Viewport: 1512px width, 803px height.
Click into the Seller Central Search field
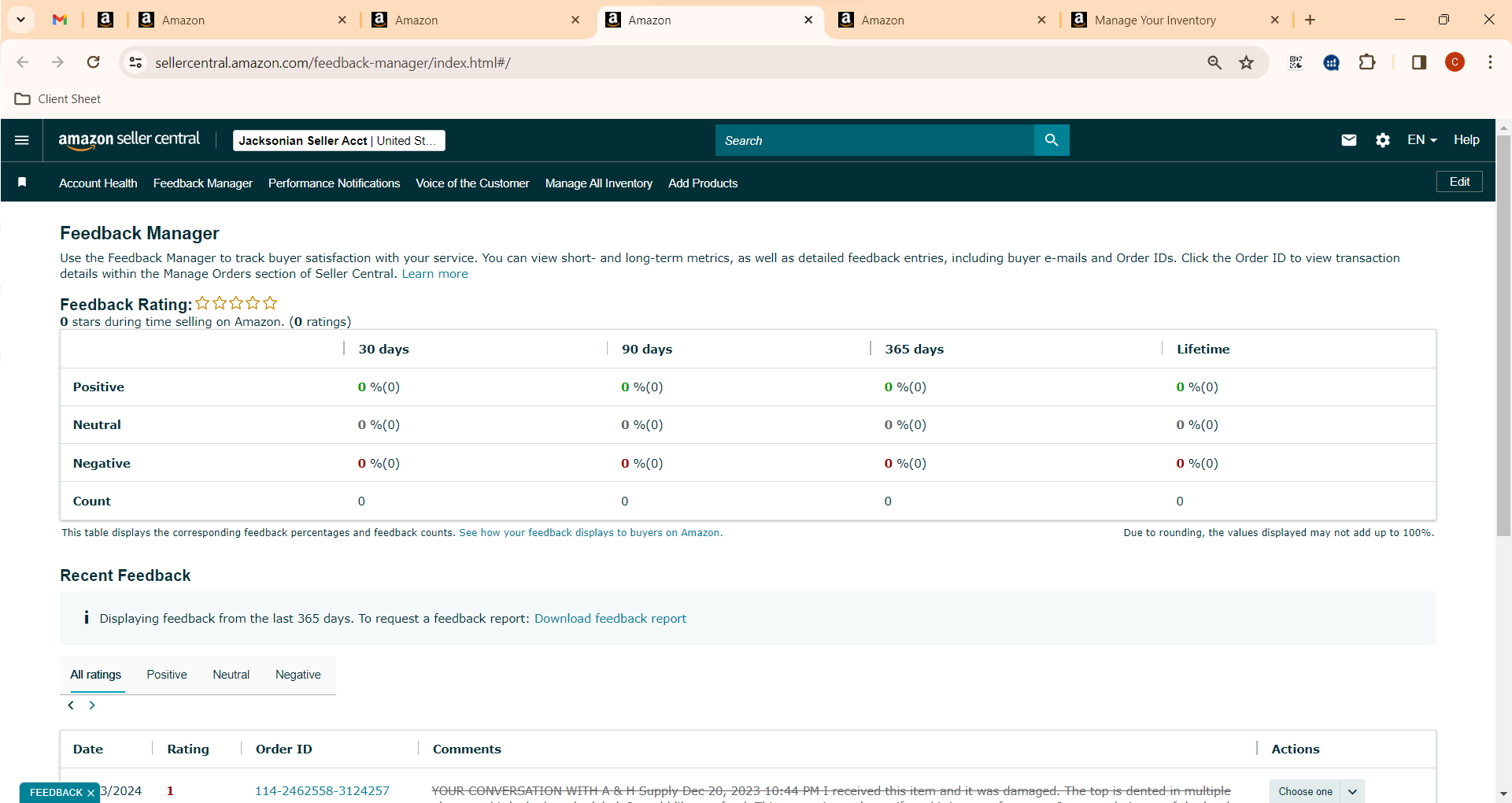(x=874, y=140)
